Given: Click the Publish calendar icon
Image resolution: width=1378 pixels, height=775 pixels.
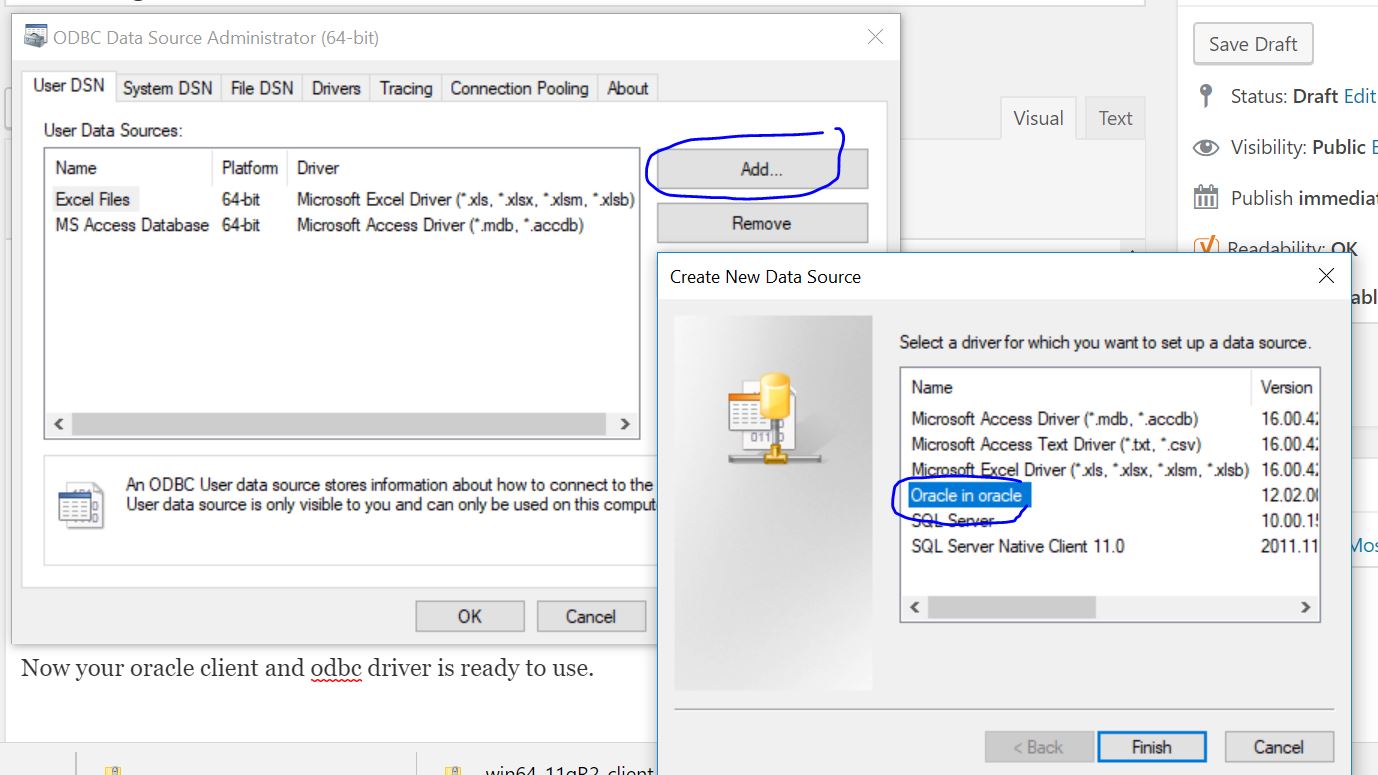Looking at the screenshot, I should coord(1206,197).
